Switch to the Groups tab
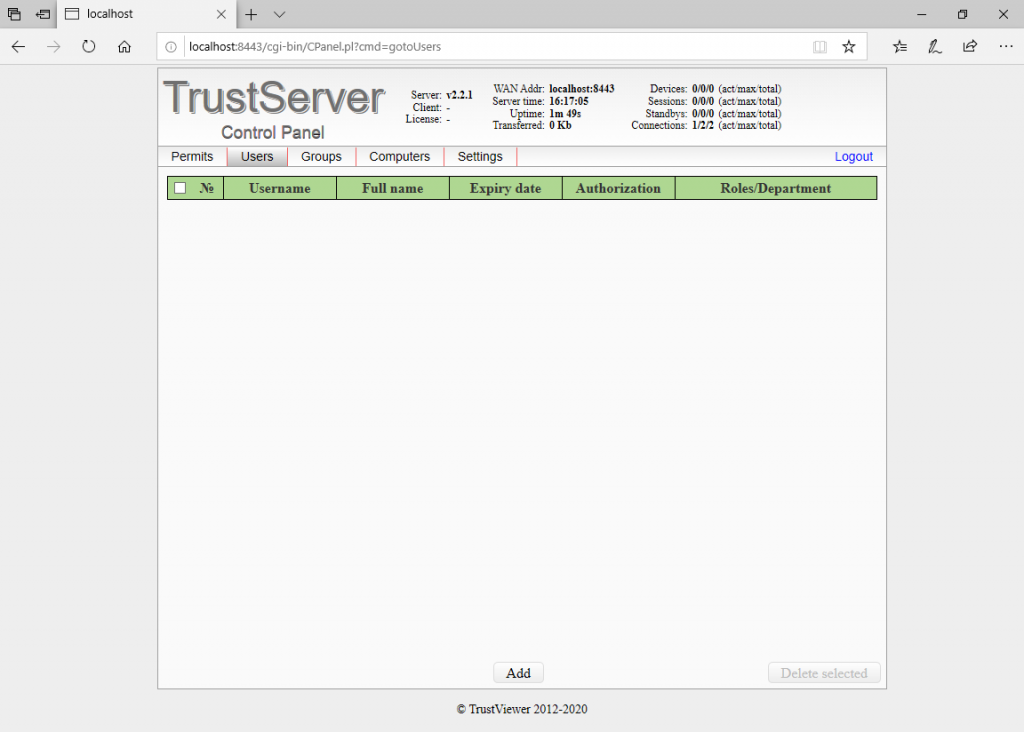Viewport: 1024px width, 732px height. 321,157
